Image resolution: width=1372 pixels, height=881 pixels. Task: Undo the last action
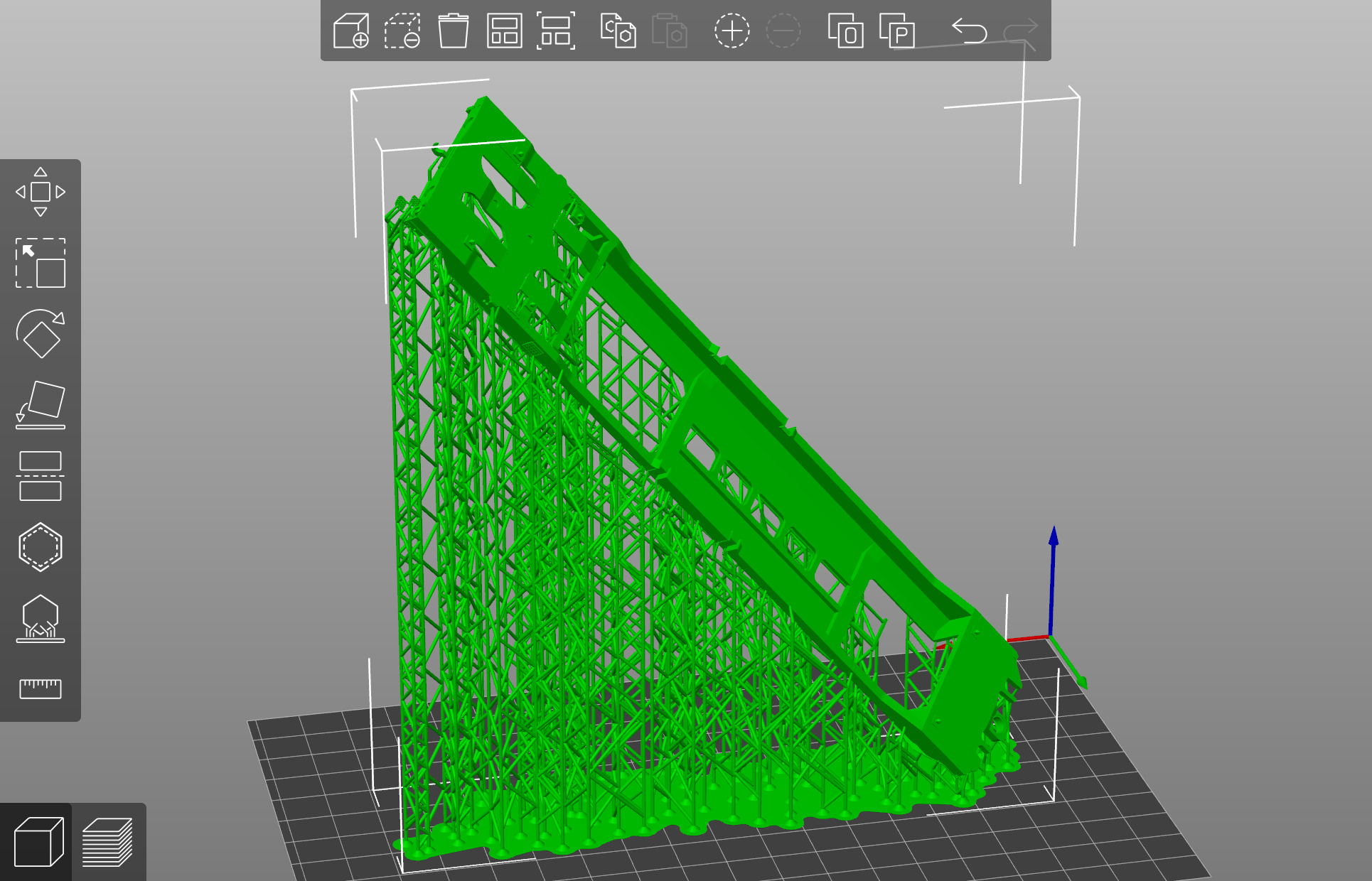pos(970,31)
